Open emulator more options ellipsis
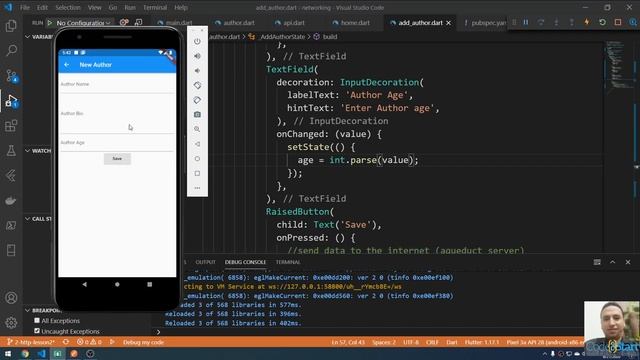The height and width of the screenshot is (360, 640). [x=197, y=188]
